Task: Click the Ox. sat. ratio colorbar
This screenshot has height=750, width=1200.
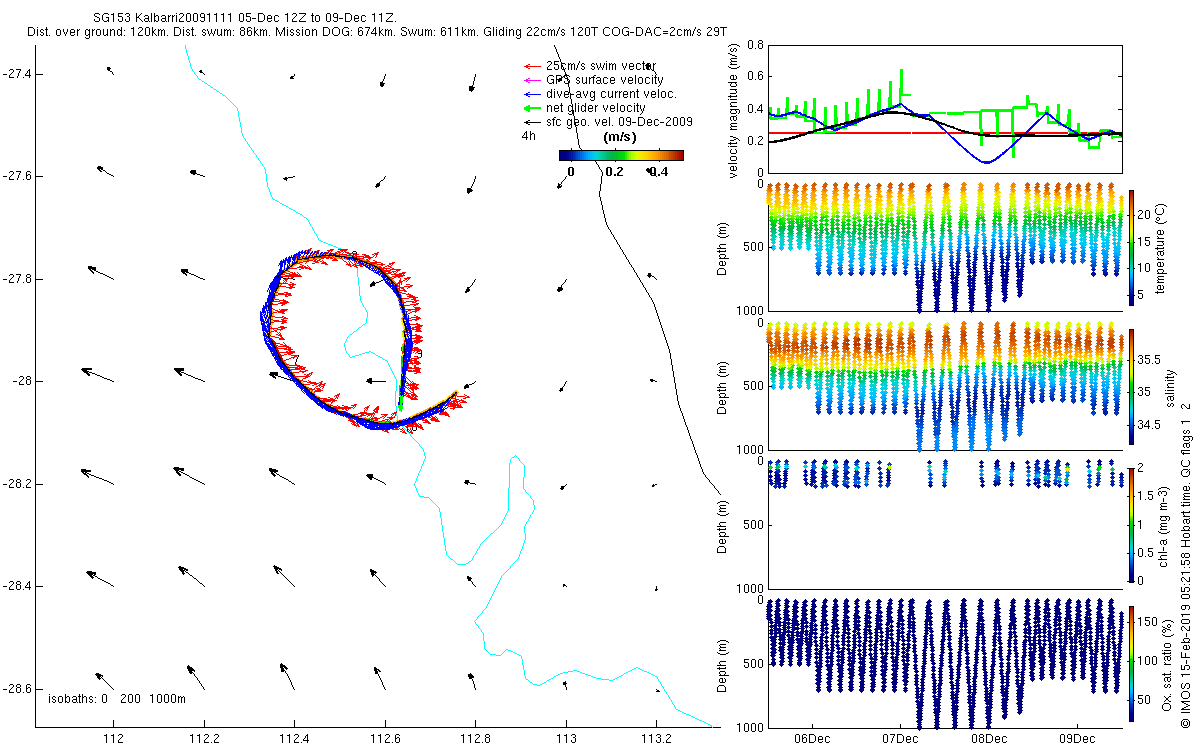Action: (x=1131, y=663)
